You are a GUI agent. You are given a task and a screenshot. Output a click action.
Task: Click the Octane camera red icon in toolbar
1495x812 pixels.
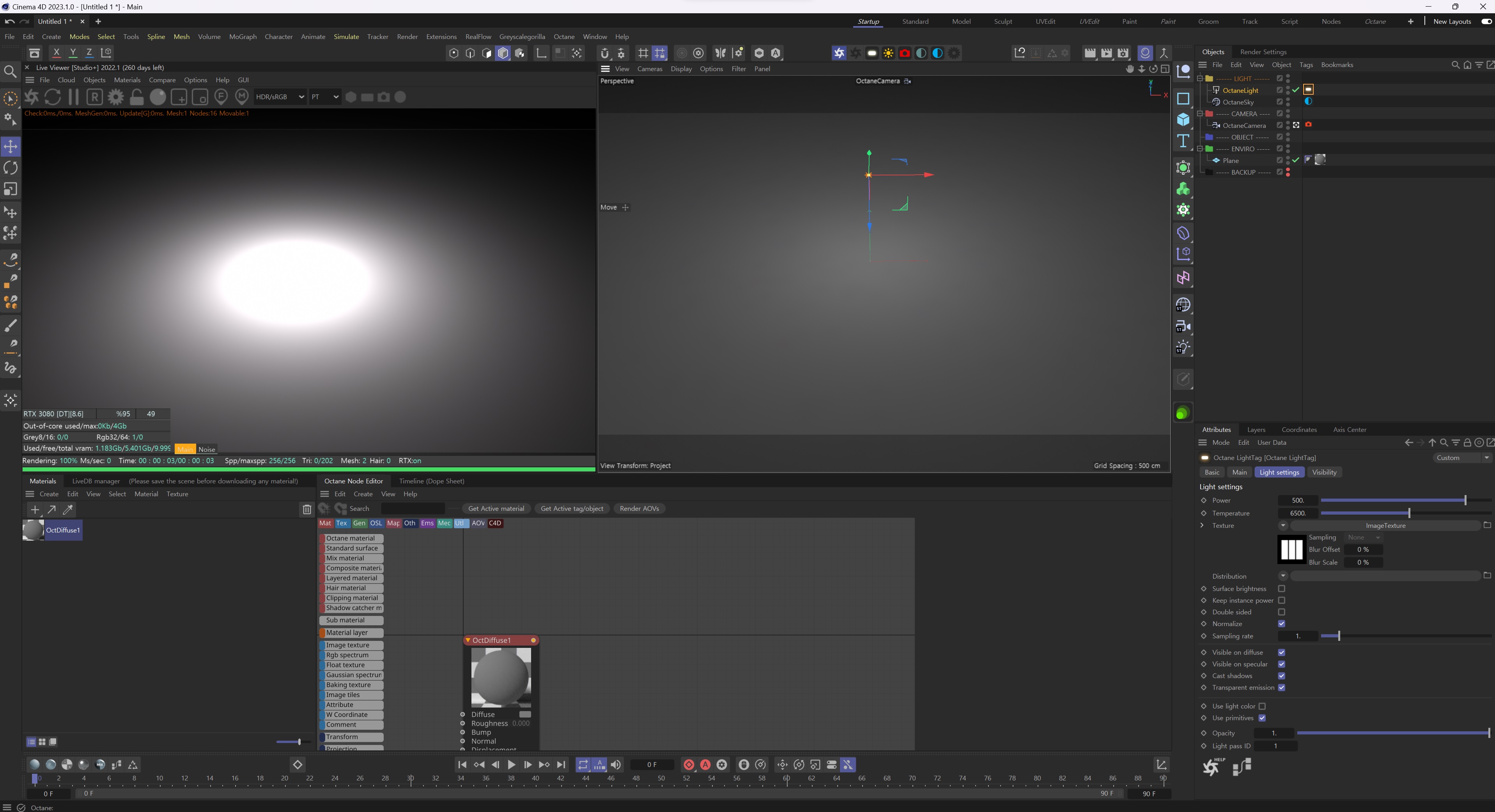point(904,53)
